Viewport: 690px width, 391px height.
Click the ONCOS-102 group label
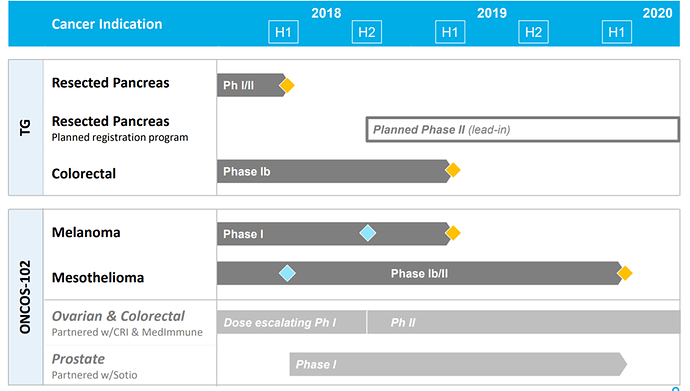(26, 297)
